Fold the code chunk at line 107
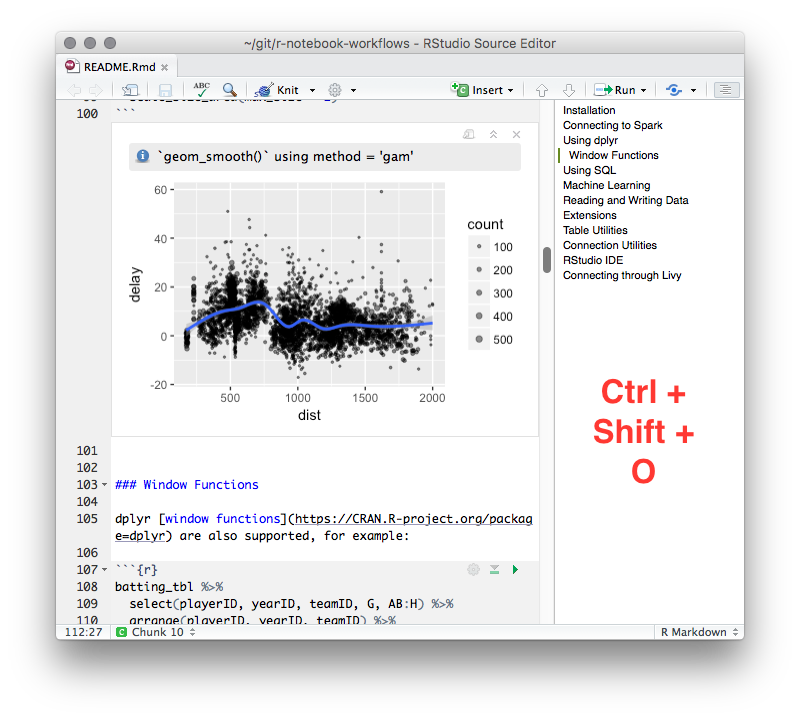 (106, 569)
